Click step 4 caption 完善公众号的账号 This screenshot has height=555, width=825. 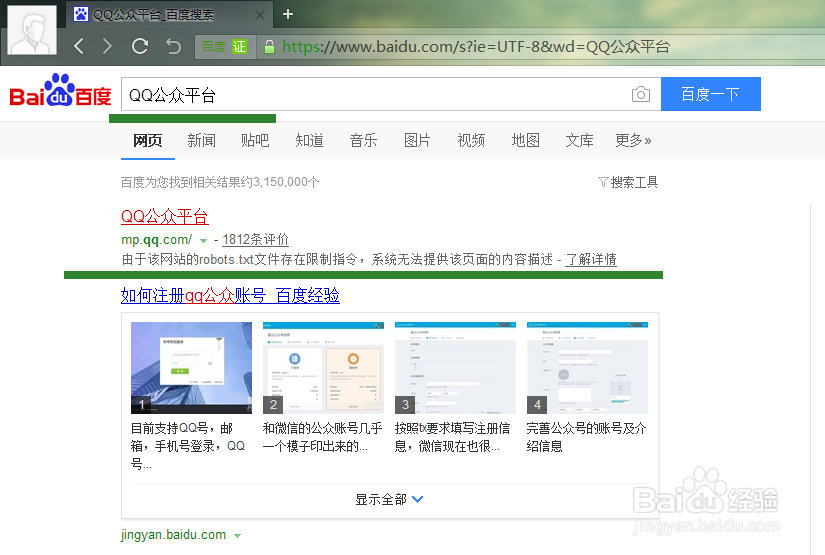[587, 437]
